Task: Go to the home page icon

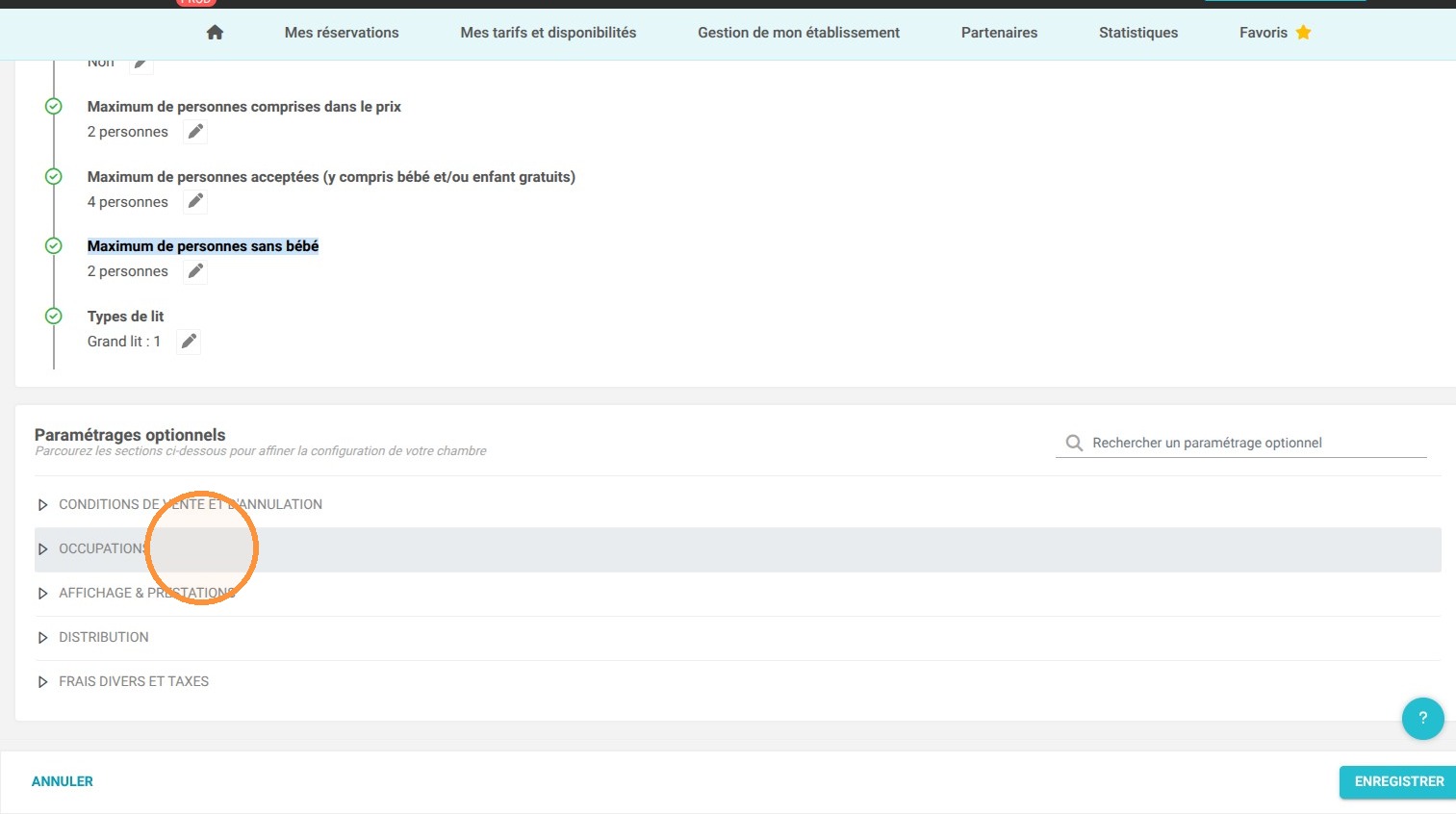Action: click(x=215, y=33)
